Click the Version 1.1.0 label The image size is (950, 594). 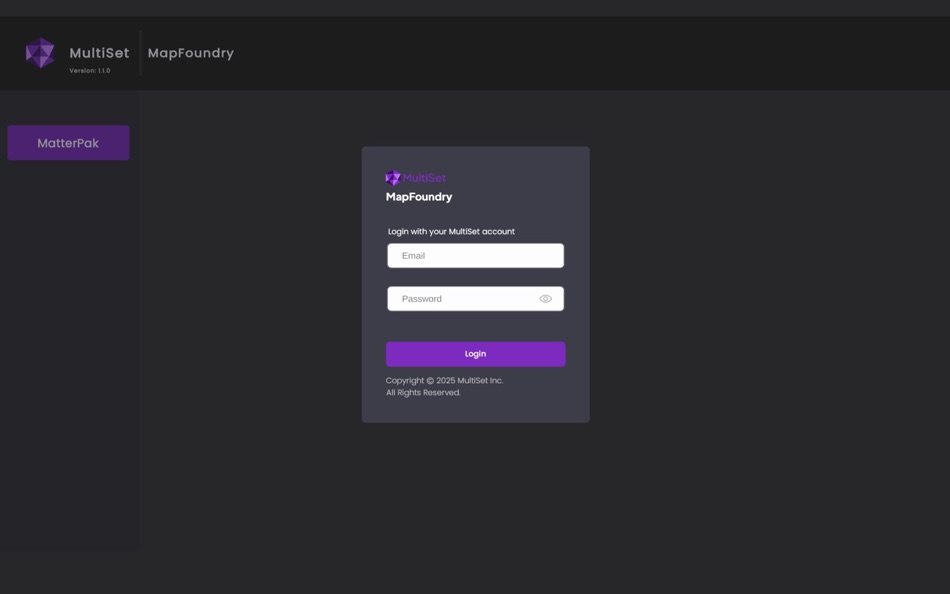click(x=90, y=70)
